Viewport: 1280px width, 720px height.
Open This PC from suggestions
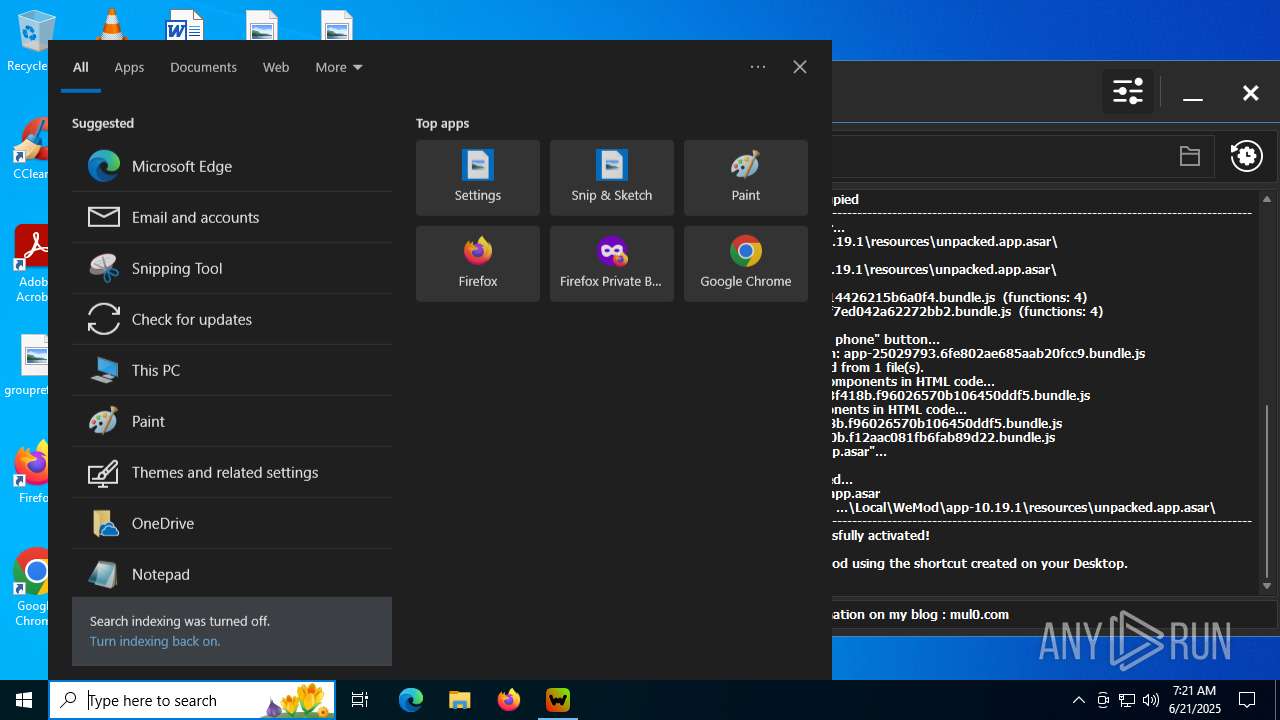coord(232,370)
